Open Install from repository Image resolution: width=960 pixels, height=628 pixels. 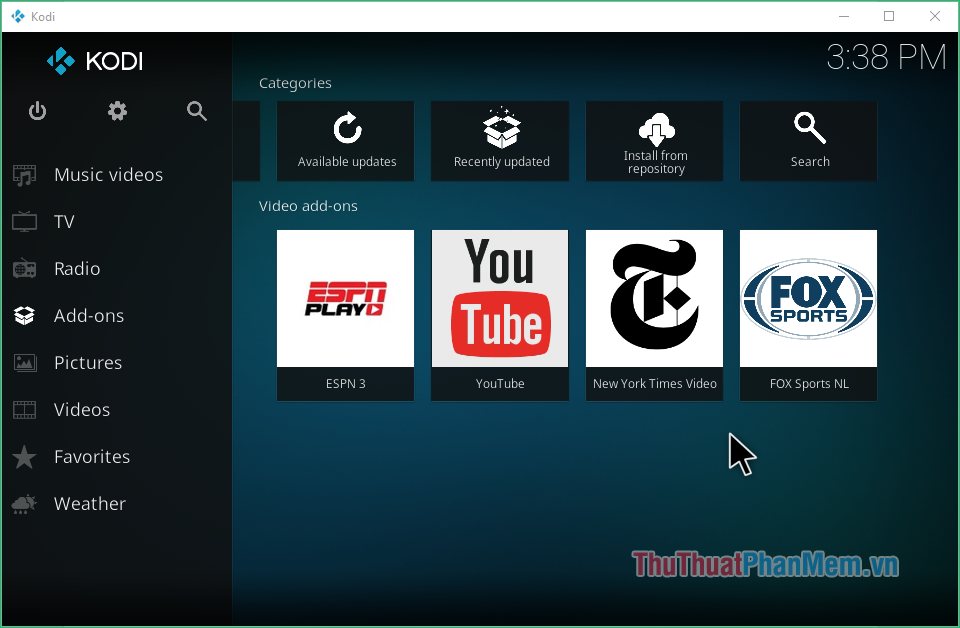click(654, 140)
